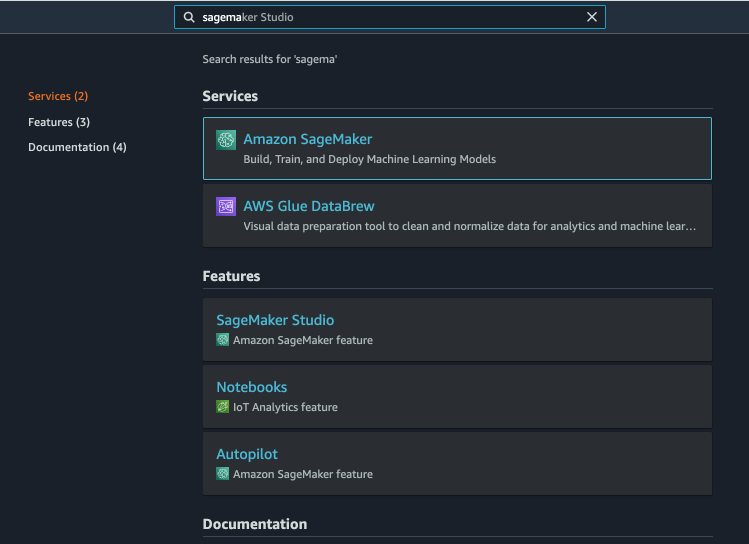This screenshot has width=749, height=544.
Task: Open the AWS Glue DataBrew service
Action: tap(309, 206)
